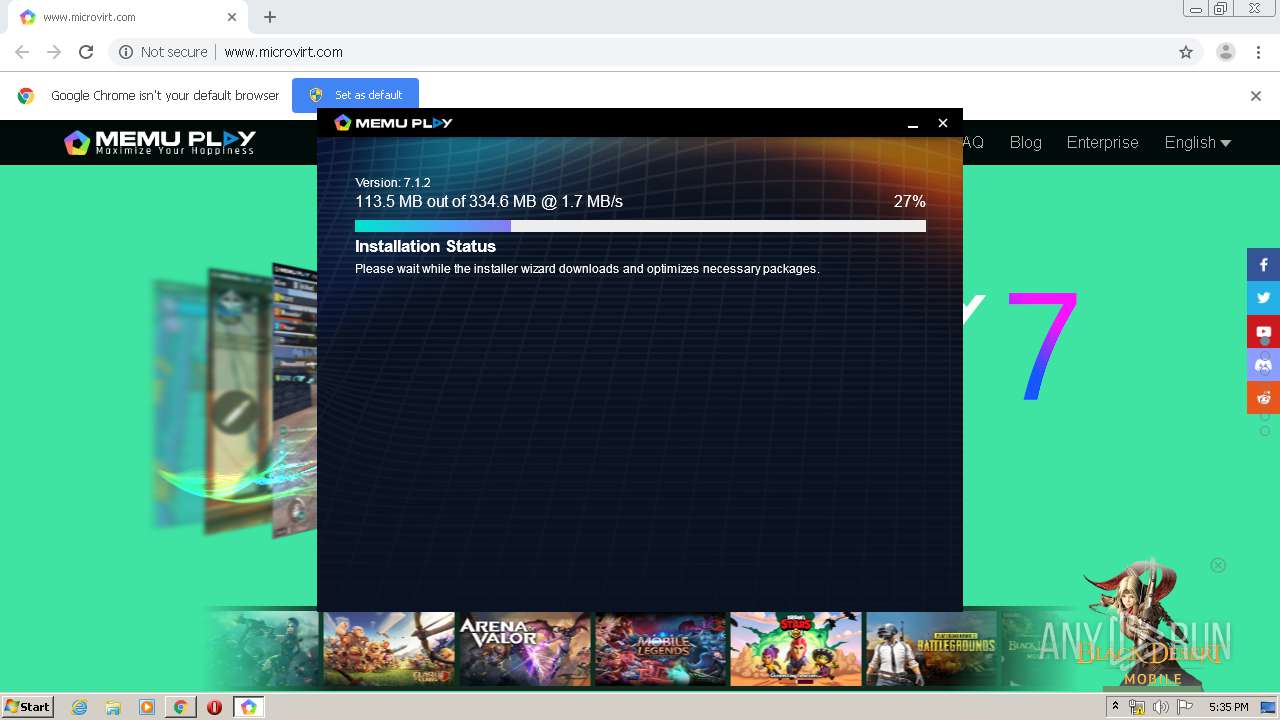Image resolution: width=1280 pixels, height=720 pixels.
Task: Go back in Chrome
Action: click(22, 52)
